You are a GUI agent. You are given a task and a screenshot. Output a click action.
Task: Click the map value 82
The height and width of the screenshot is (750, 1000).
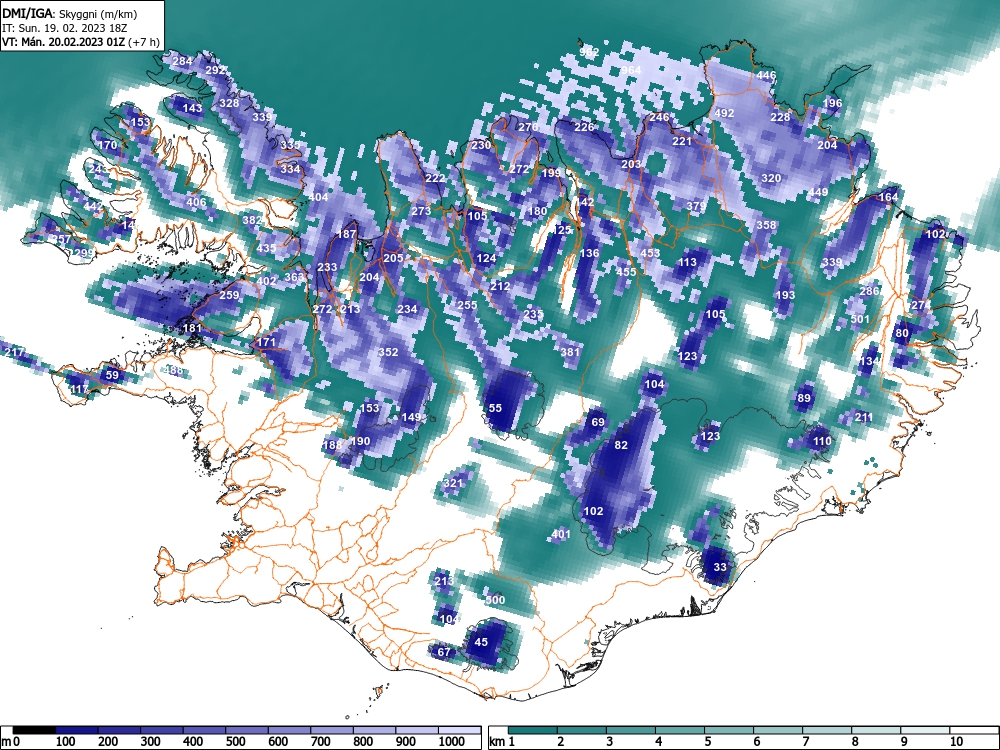[621, 445]
